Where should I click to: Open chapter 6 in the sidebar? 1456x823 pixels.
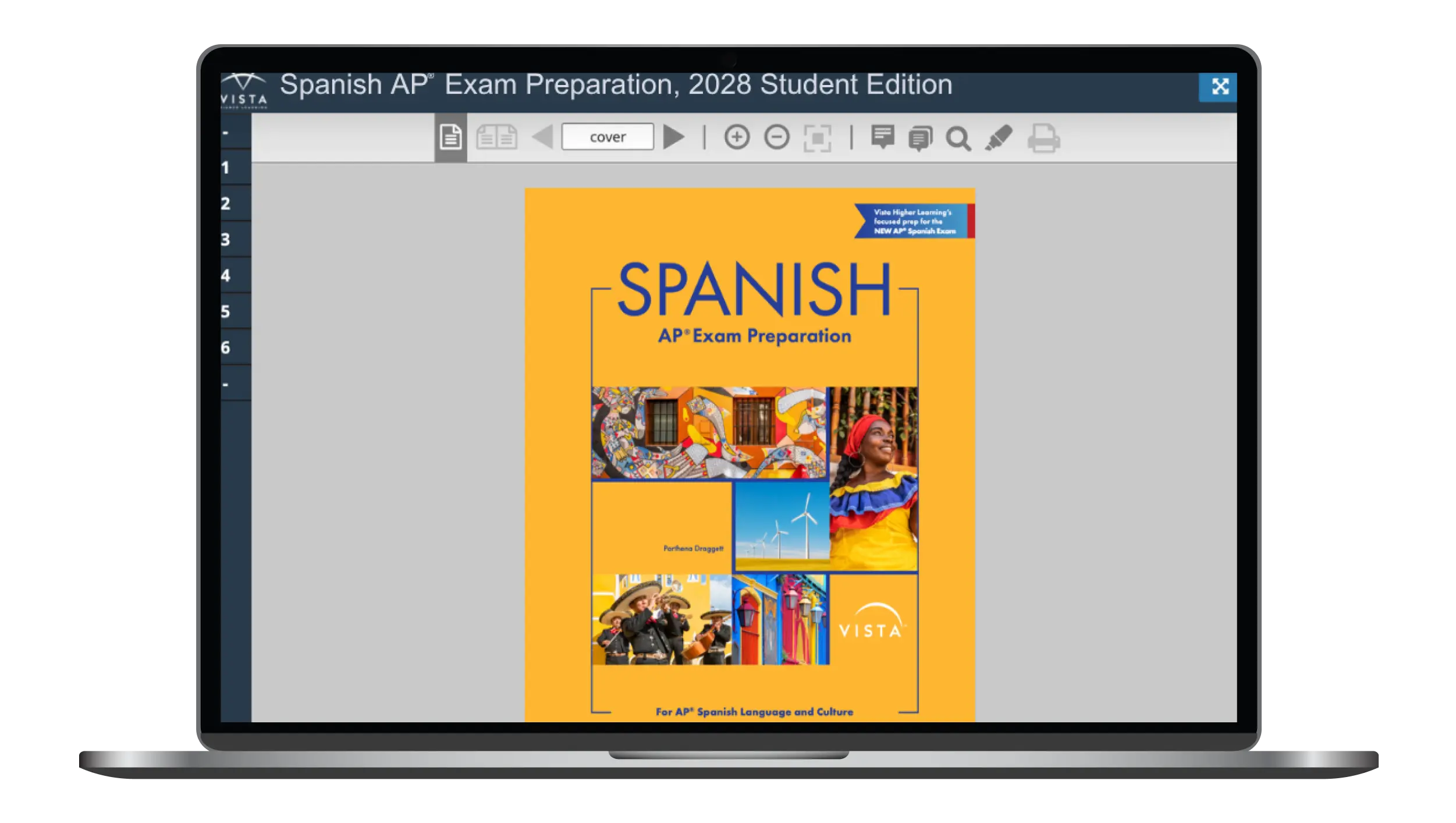point(236,347)
